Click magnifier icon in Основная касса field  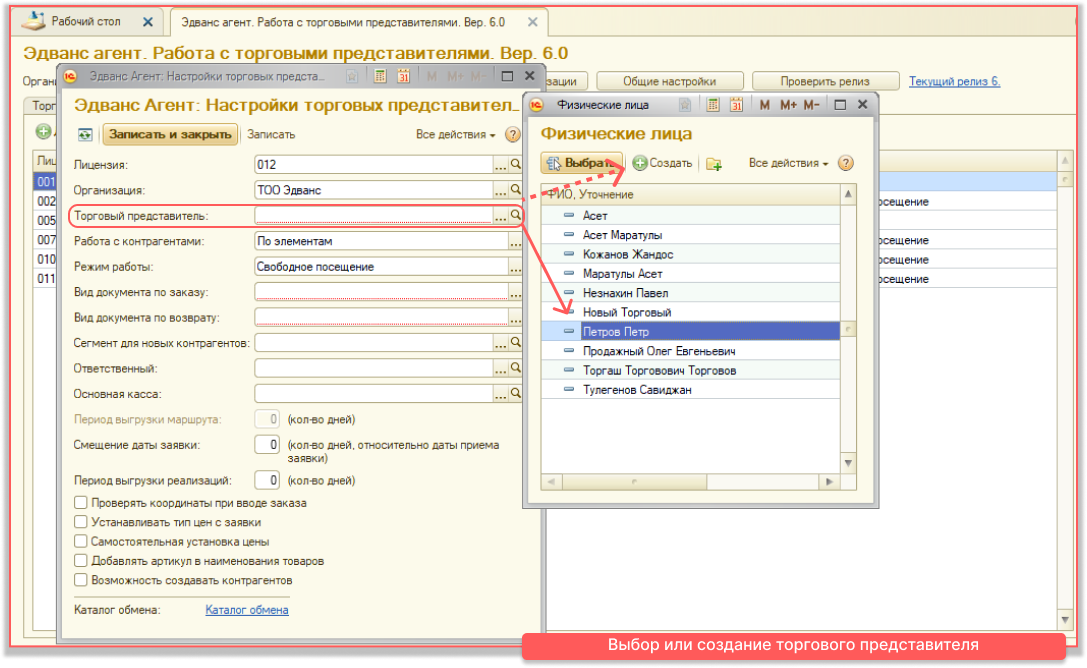[x=516, y=394]
